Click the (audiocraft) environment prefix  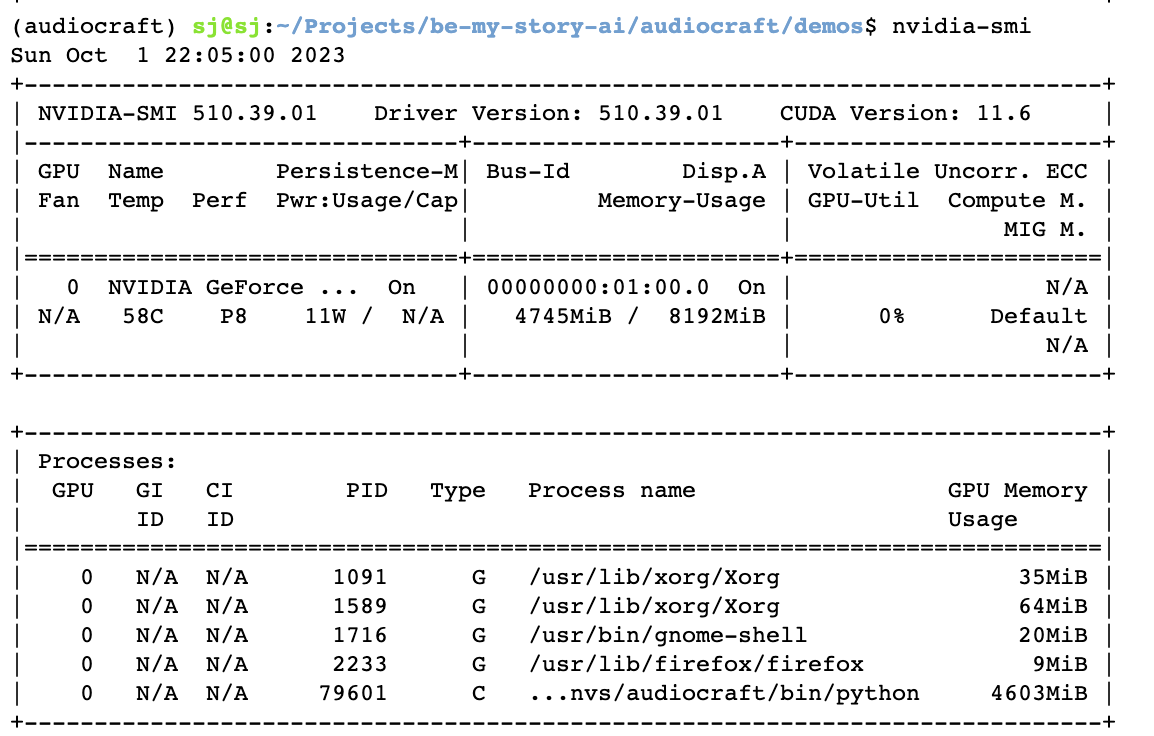pos(93,27)
